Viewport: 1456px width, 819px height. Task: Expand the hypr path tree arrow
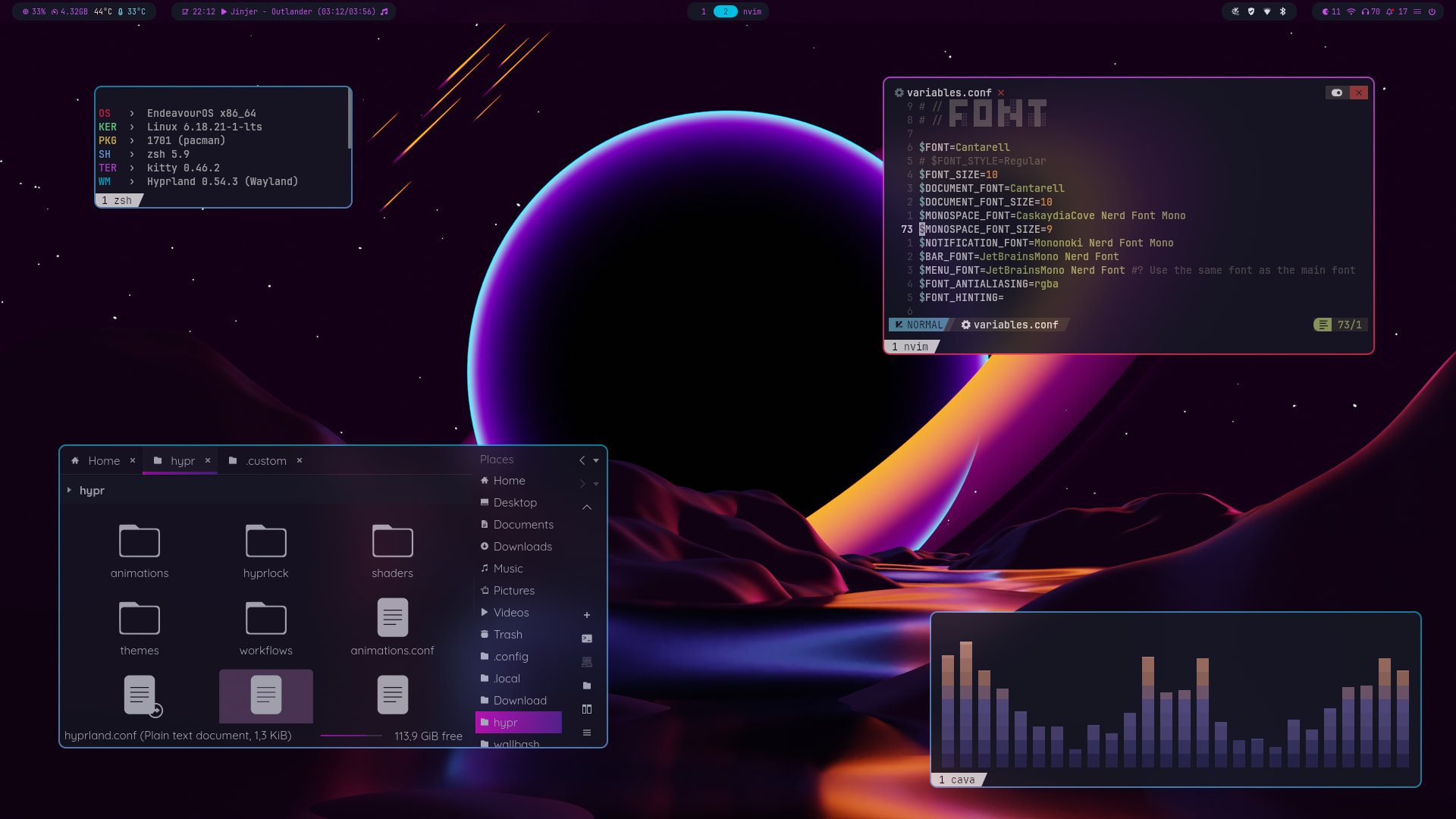click(x=69, y=491)
